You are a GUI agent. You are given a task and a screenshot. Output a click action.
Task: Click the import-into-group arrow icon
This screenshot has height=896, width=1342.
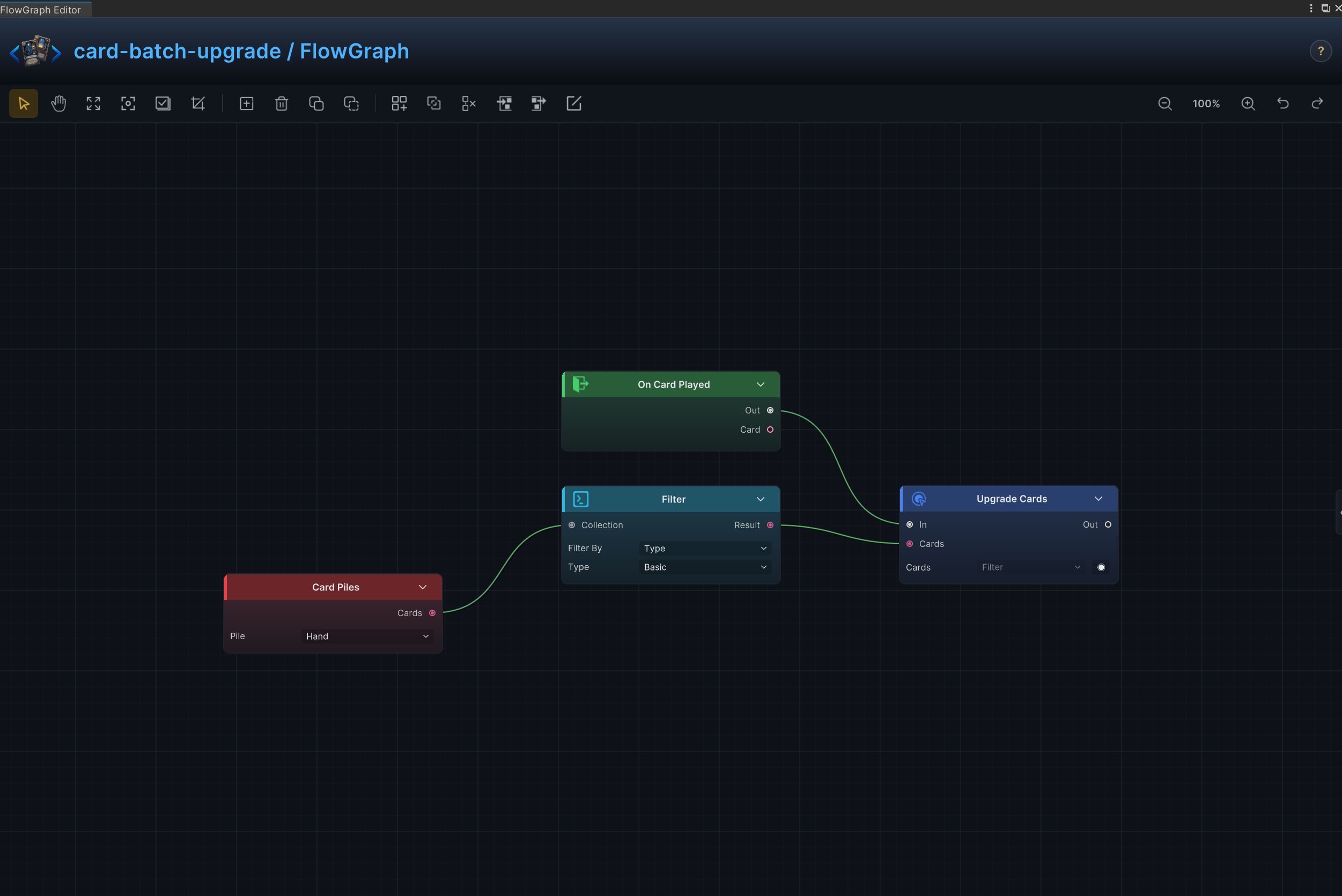point(504,103)
